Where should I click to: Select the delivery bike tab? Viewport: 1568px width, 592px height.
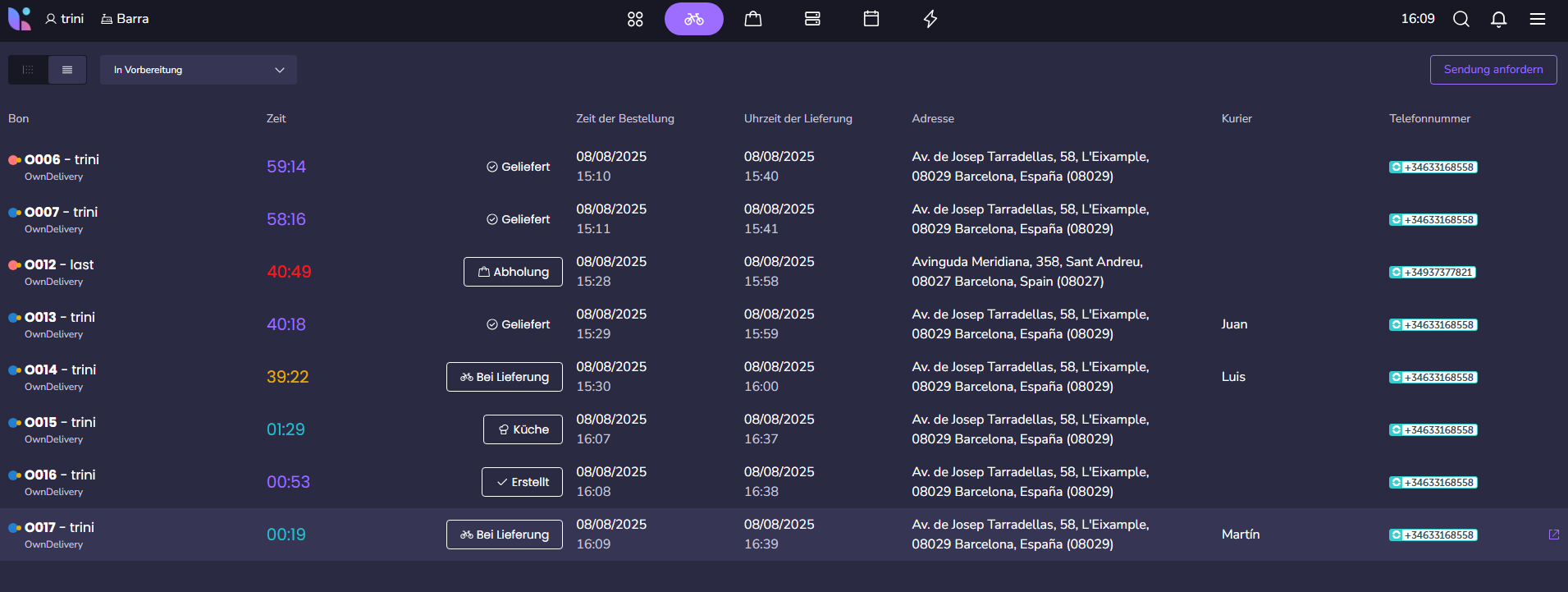[x=694, y=19]
